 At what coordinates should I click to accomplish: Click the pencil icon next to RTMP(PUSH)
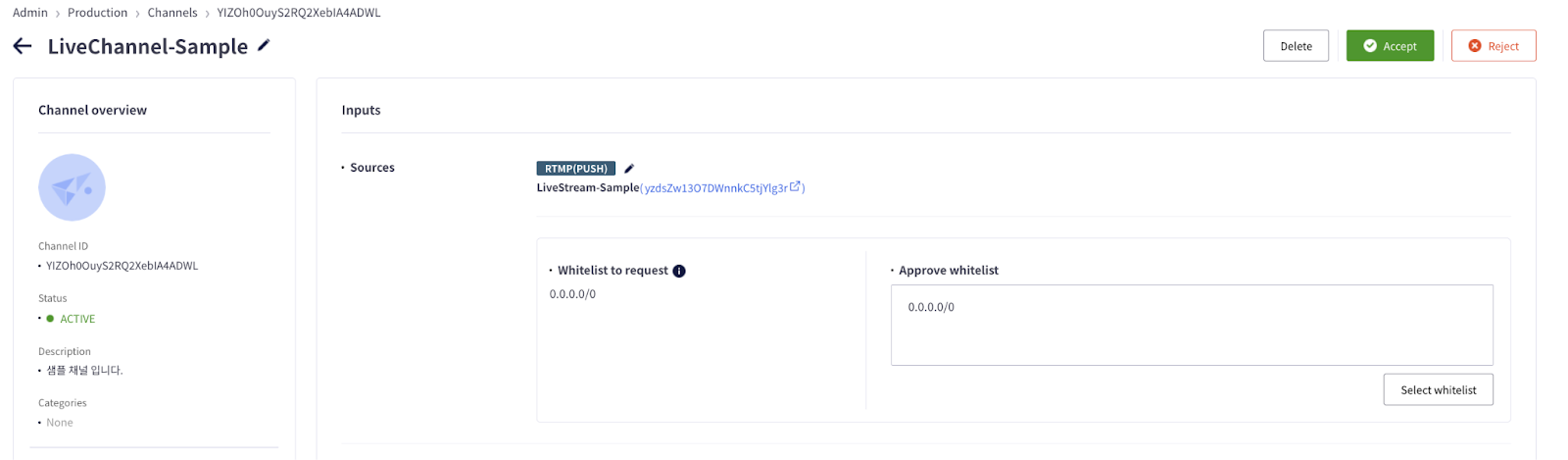tap(629, 169)
